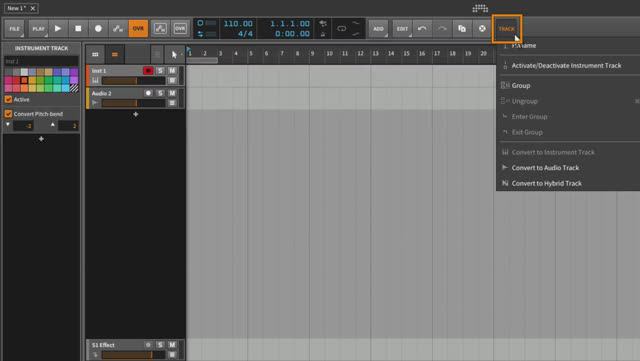Toggle the orange arranger timeline view icon
The height and width of the screenshot is (361, 640).
pyautogui.click(x=115, y=54)
